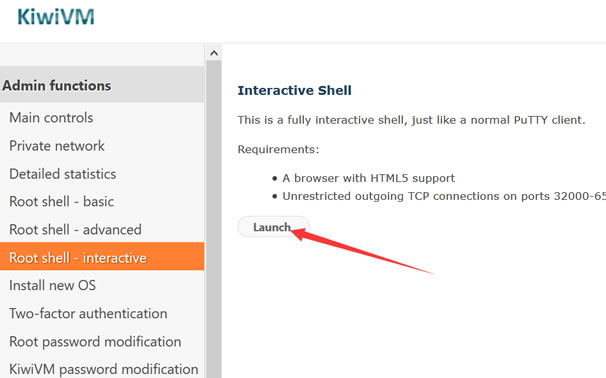Click the Launch button
This screenshot has width=606, height=378.
pos(273,227)
